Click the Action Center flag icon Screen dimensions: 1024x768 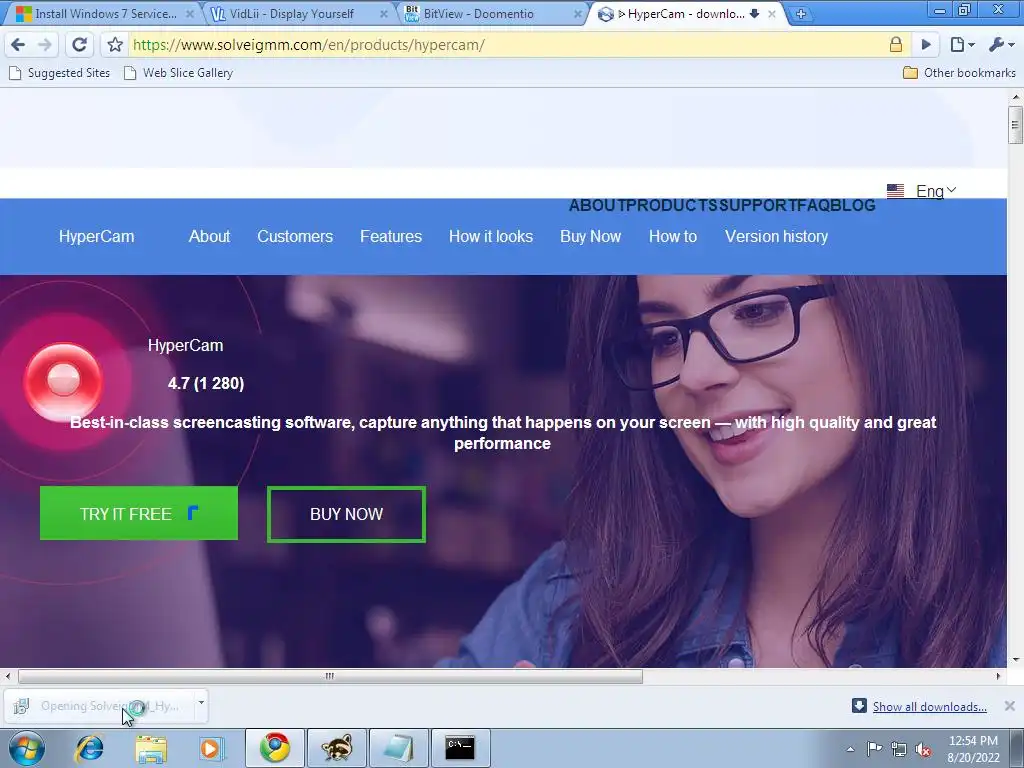coord(874,748)
